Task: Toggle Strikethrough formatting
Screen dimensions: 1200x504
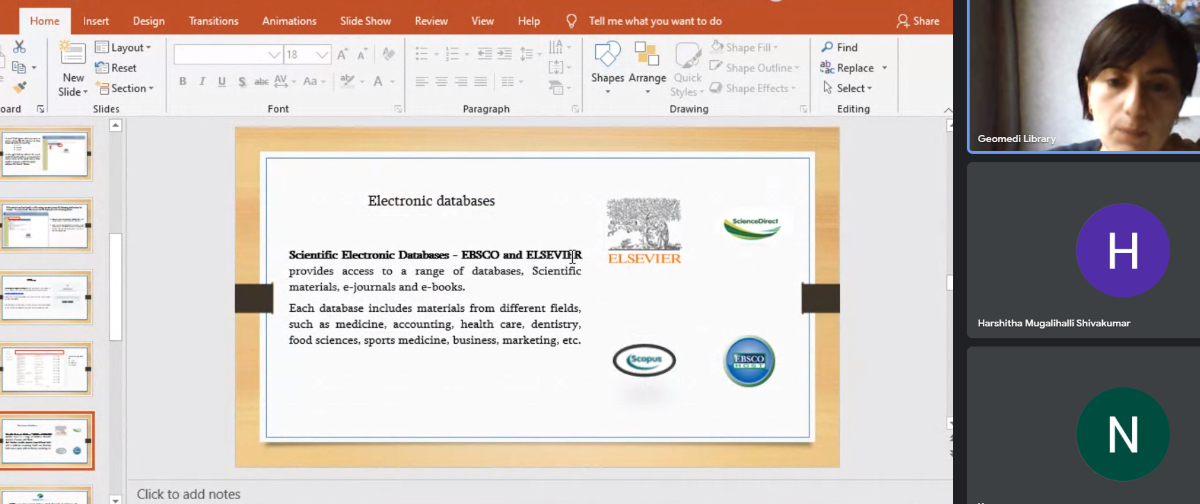Action: (260, 82)
